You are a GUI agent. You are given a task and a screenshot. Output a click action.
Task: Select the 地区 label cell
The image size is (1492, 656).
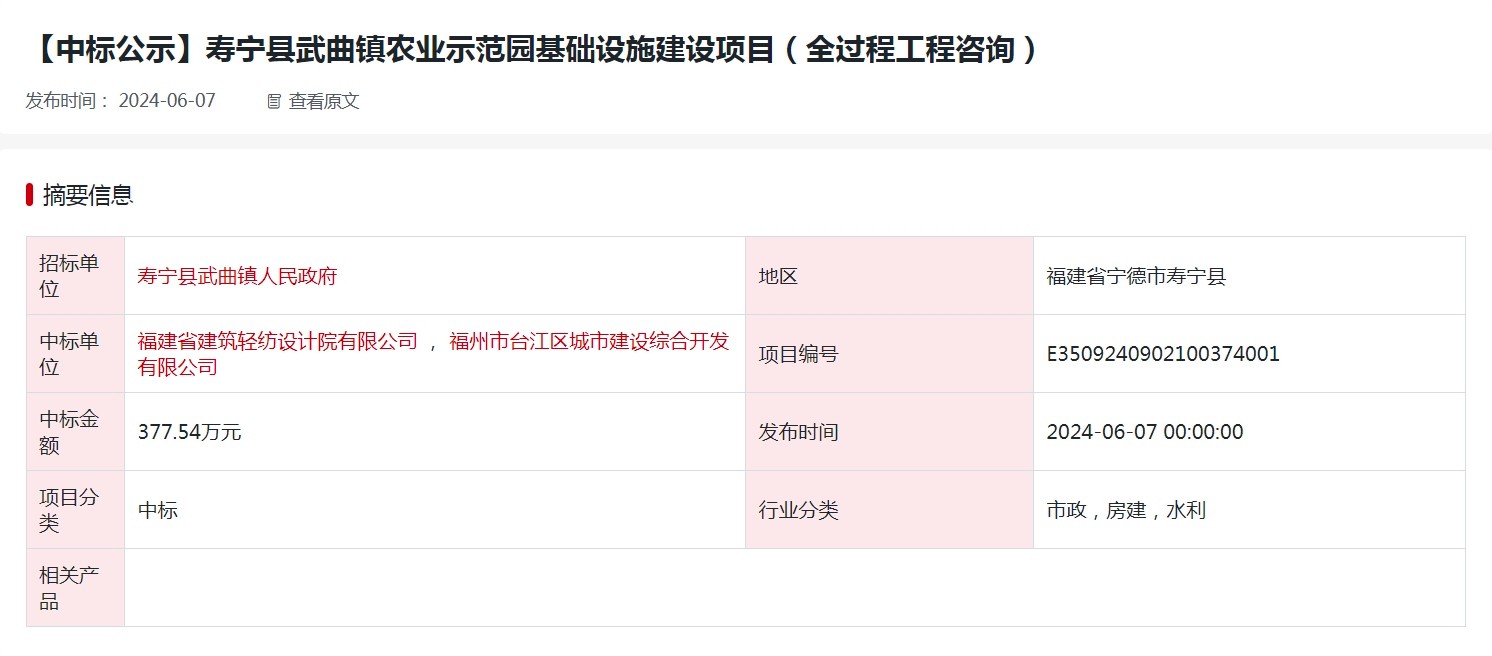[888, 276]
